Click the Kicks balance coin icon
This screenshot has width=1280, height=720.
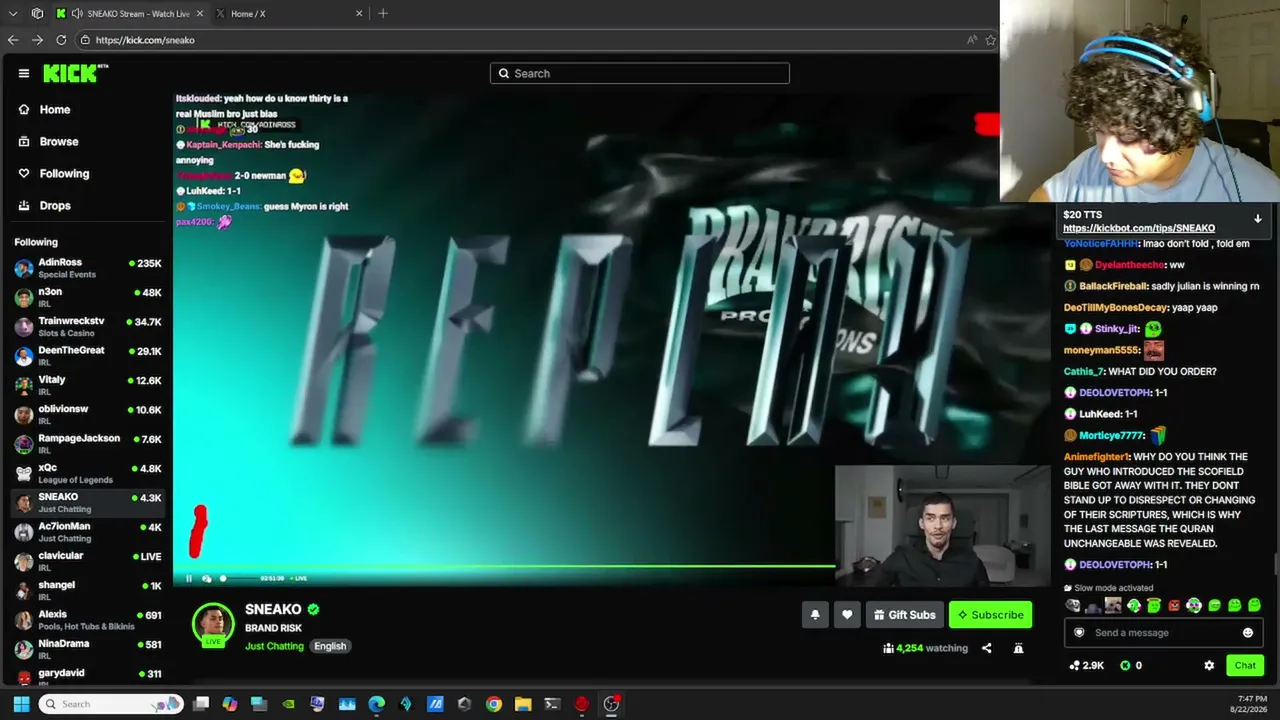pyautogui.click(x=1125, y=665)
